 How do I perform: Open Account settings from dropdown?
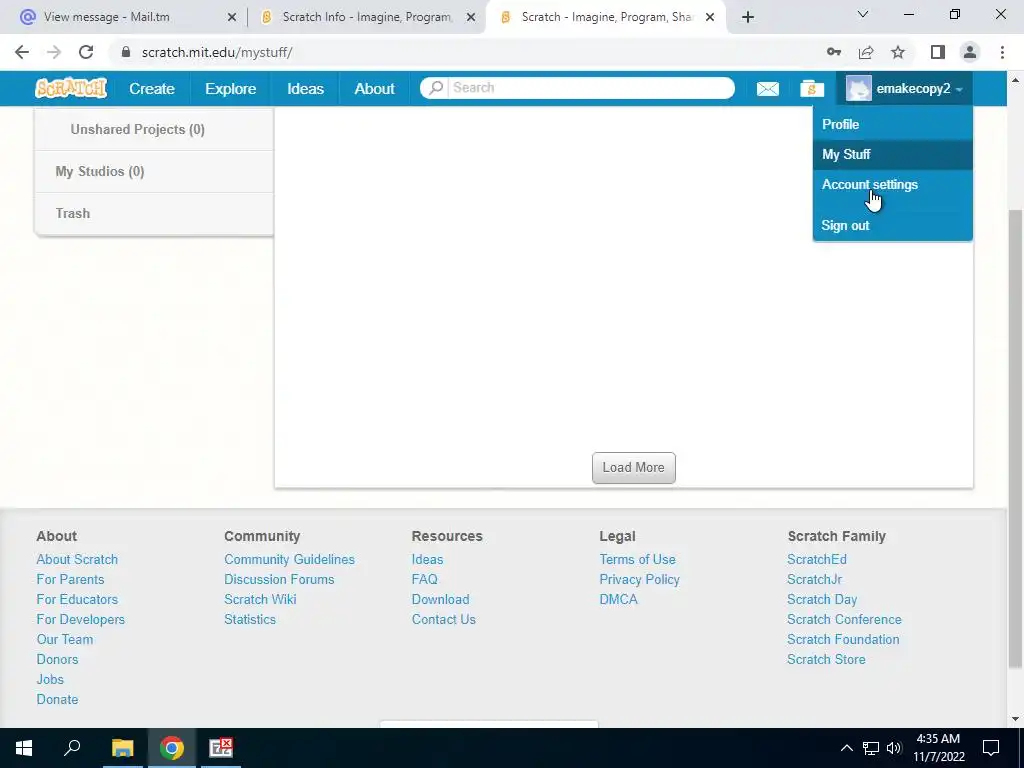tap(893, 184)
